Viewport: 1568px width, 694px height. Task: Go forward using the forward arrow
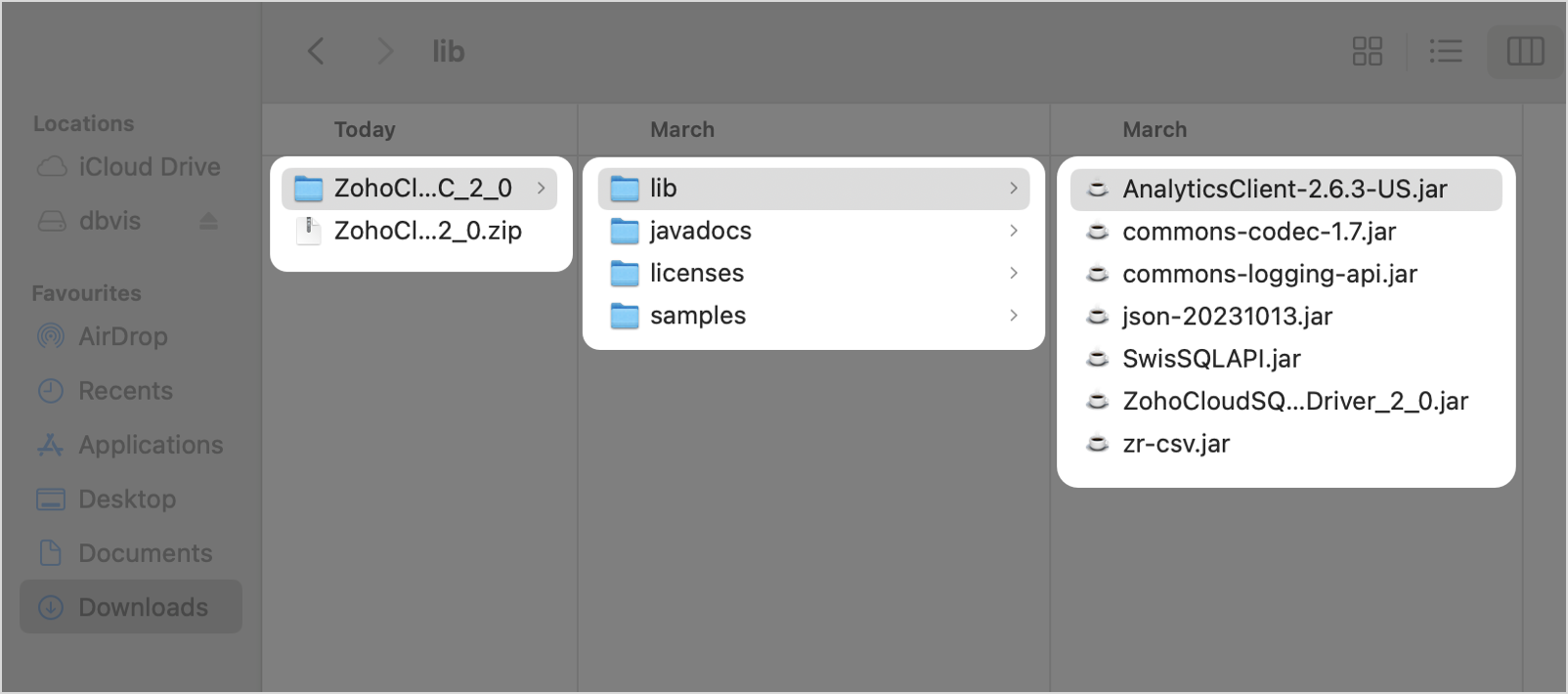pyautogui.click(x=385, y=51)
